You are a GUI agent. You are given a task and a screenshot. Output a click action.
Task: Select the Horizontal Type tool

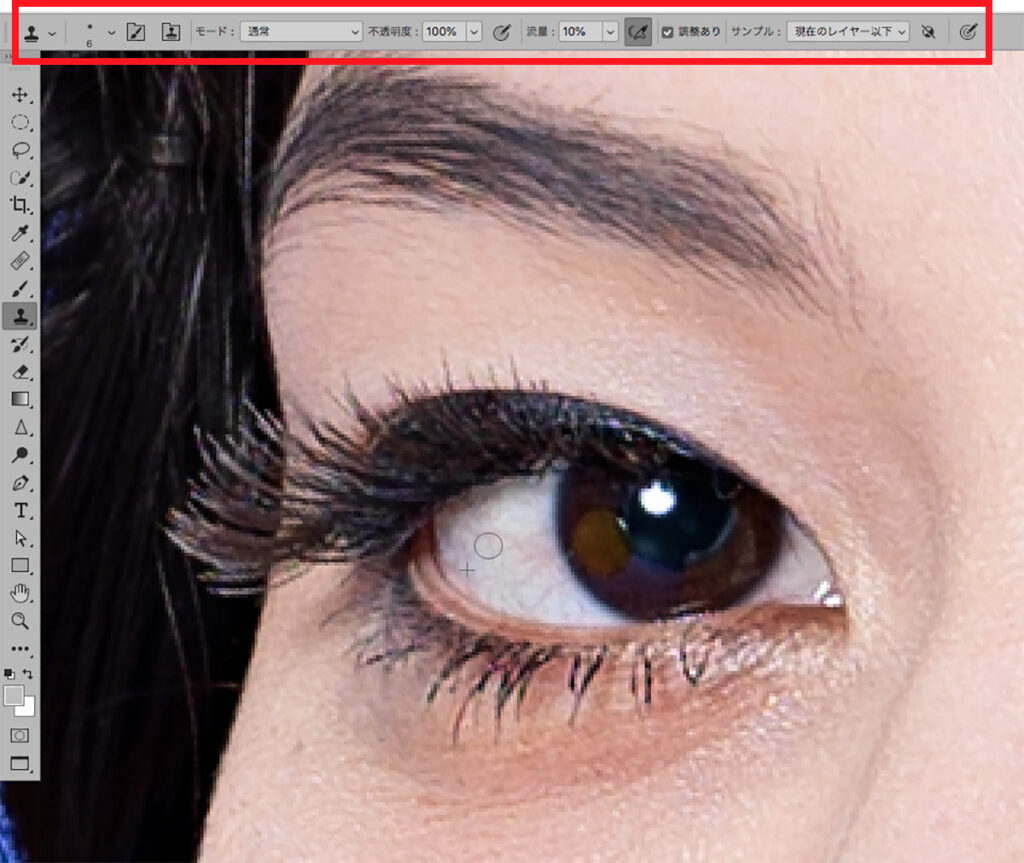[x=19, y=511]
